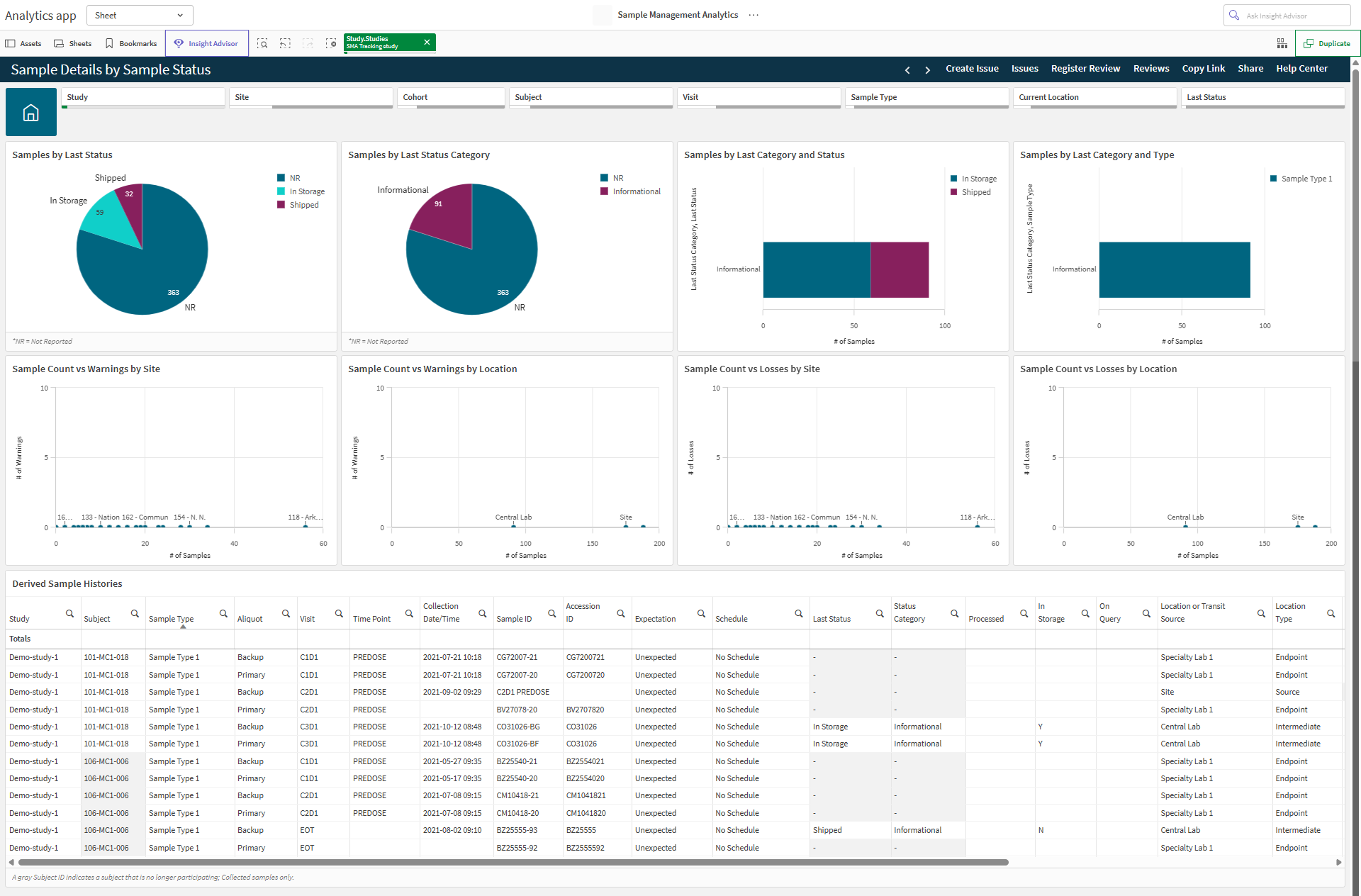Click Informational legend swatch in Last Status Category
The width and height of the screenshot is (1361, 896).
pyautogui.click(x=605, y=191)
